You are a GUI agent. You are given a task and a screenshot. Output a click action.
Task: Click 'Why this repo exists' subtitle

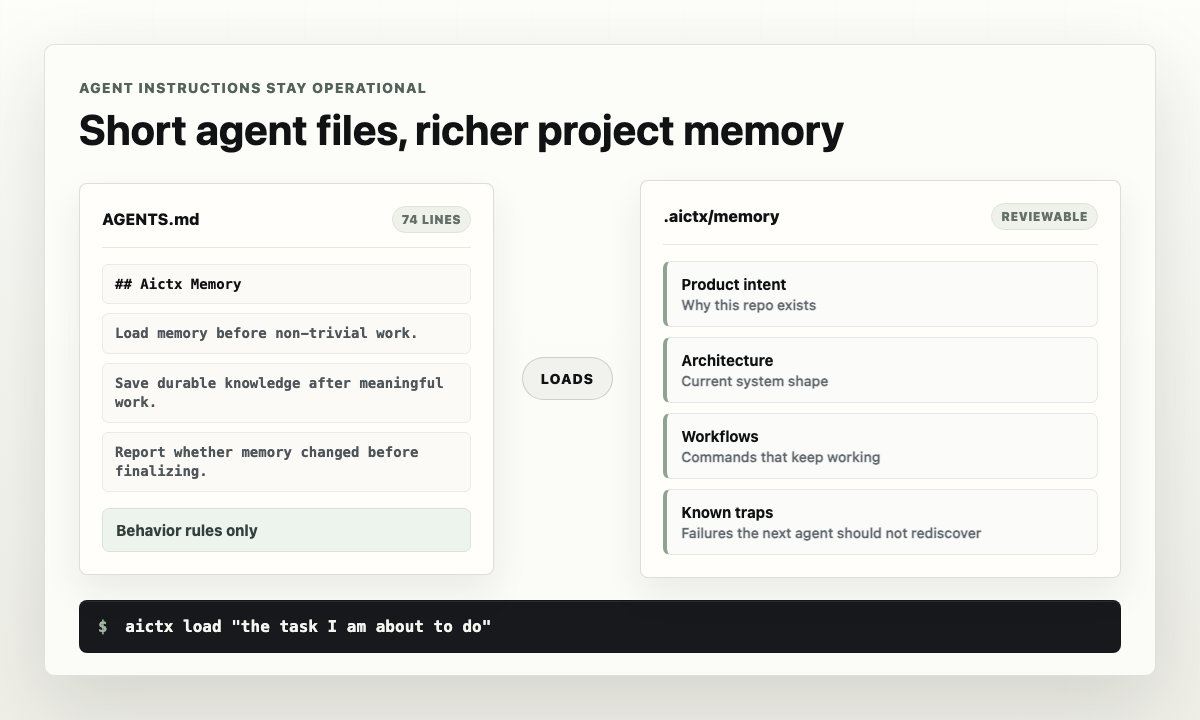(x=749, y=306)
